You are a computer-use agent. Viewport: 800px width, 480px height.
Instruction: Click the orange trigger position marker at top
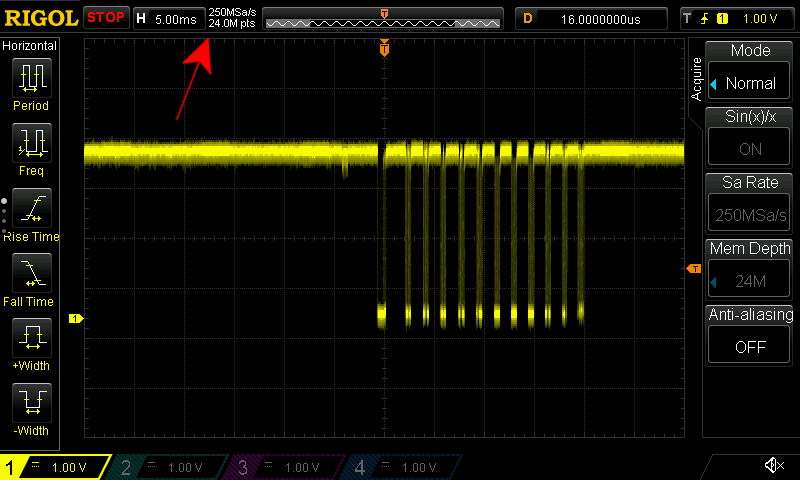(384, 48)
